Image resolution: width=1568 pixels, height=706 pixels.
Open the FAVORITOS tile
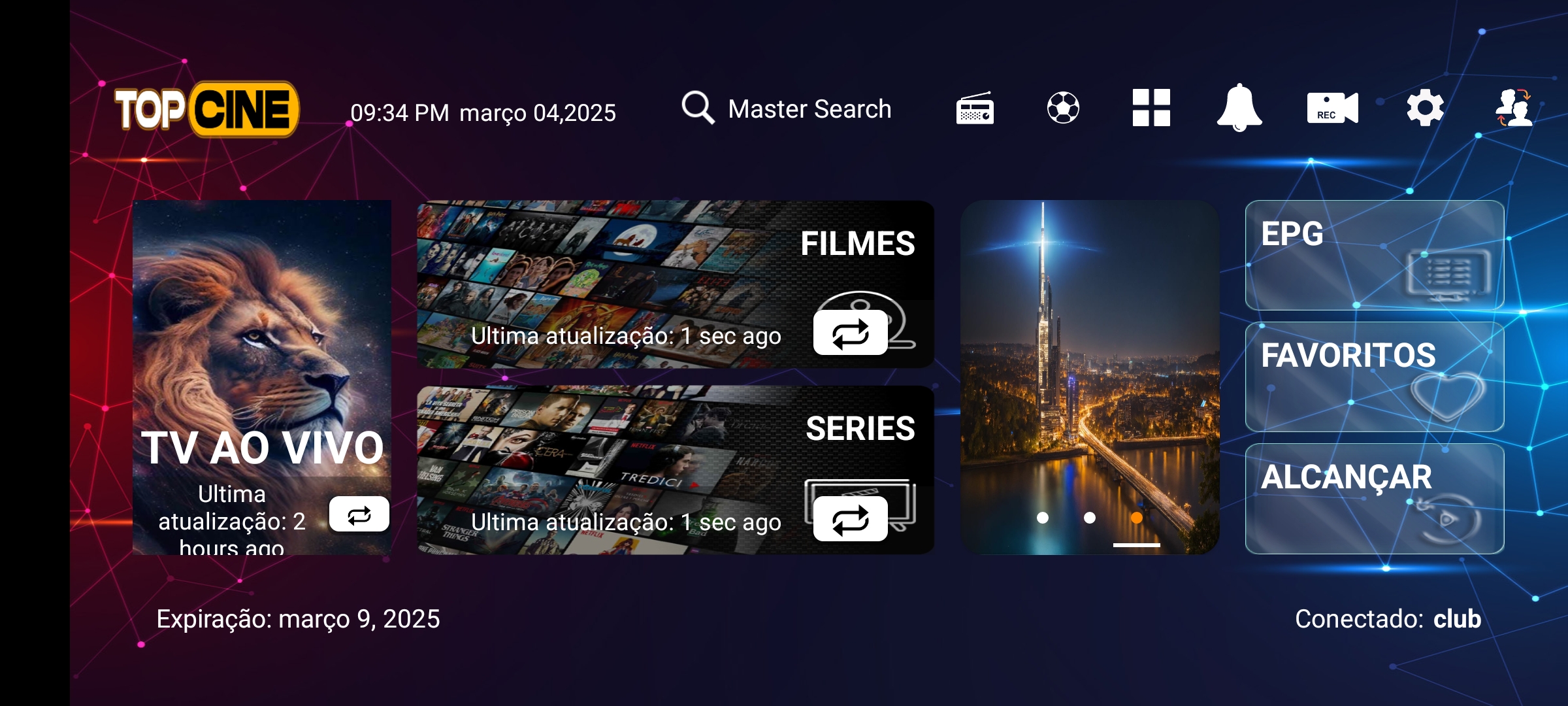pyautogui.click(x=1375, y=377)
